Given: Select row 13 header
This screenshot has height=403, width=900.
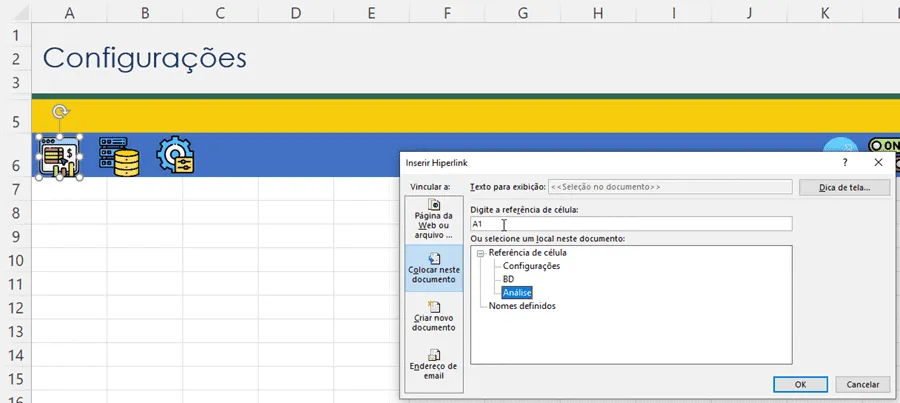Looking at the screenshot, I should pyautogui.click(x=15, y=331).
